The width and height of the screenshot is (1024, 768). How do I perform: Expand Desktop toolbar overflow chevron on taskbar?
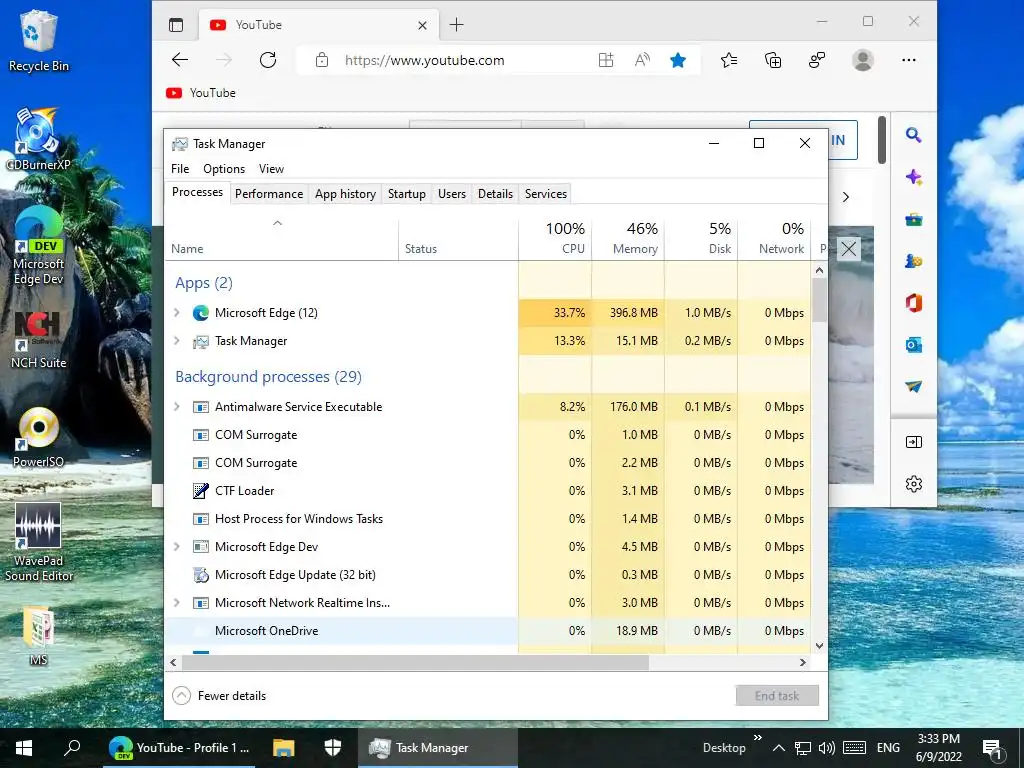point(758,738)
